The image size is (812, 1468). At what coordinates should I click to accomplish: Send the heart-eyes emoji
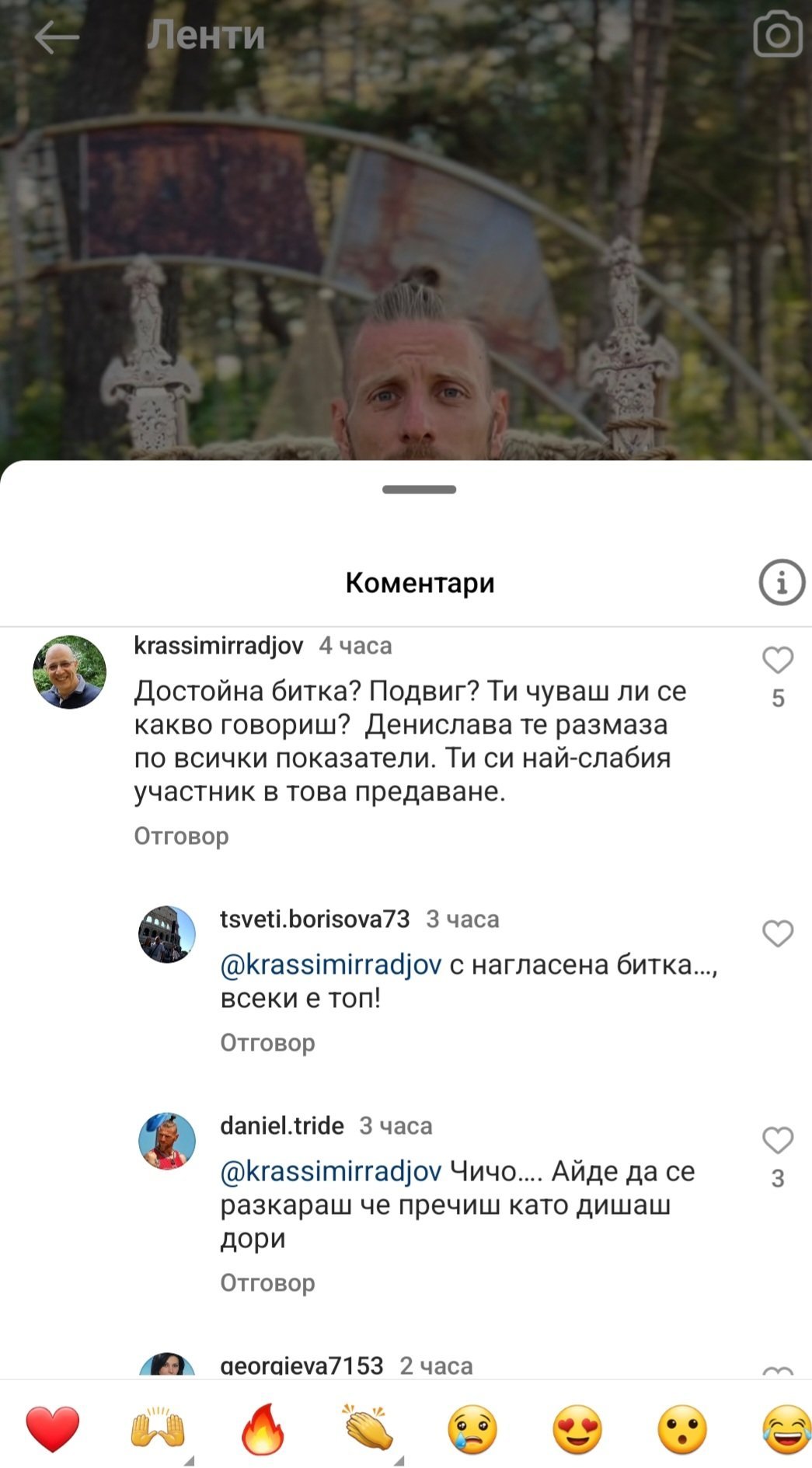(578, 1429)
